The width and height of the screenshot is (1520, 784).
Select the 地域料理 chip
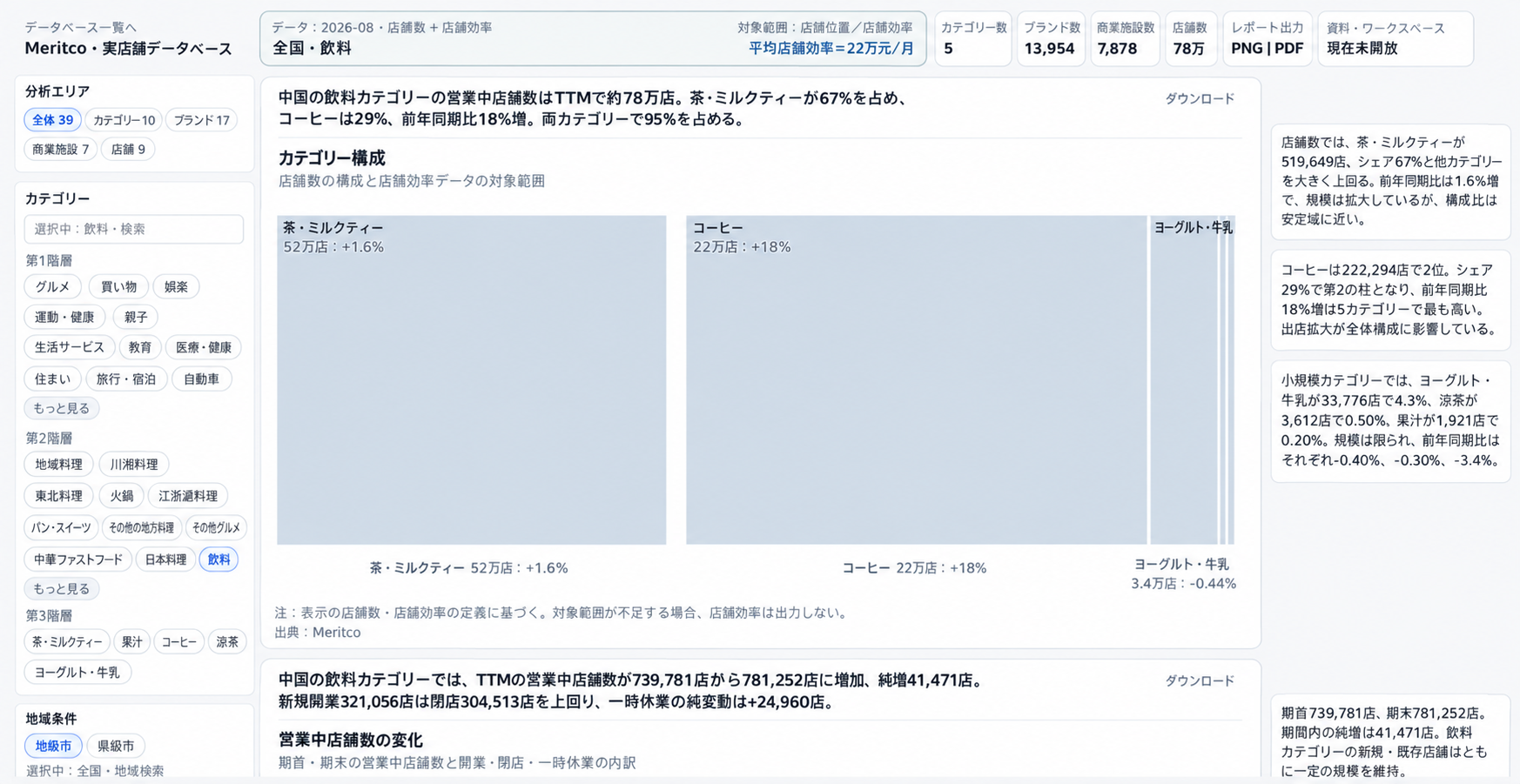[58, 464]
